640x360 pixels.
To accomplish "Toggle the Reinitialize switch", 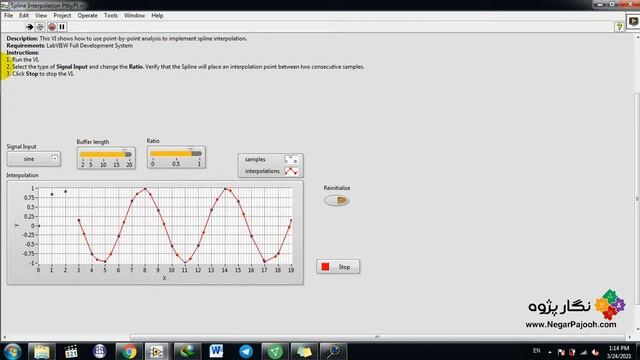I will point(336,200).
